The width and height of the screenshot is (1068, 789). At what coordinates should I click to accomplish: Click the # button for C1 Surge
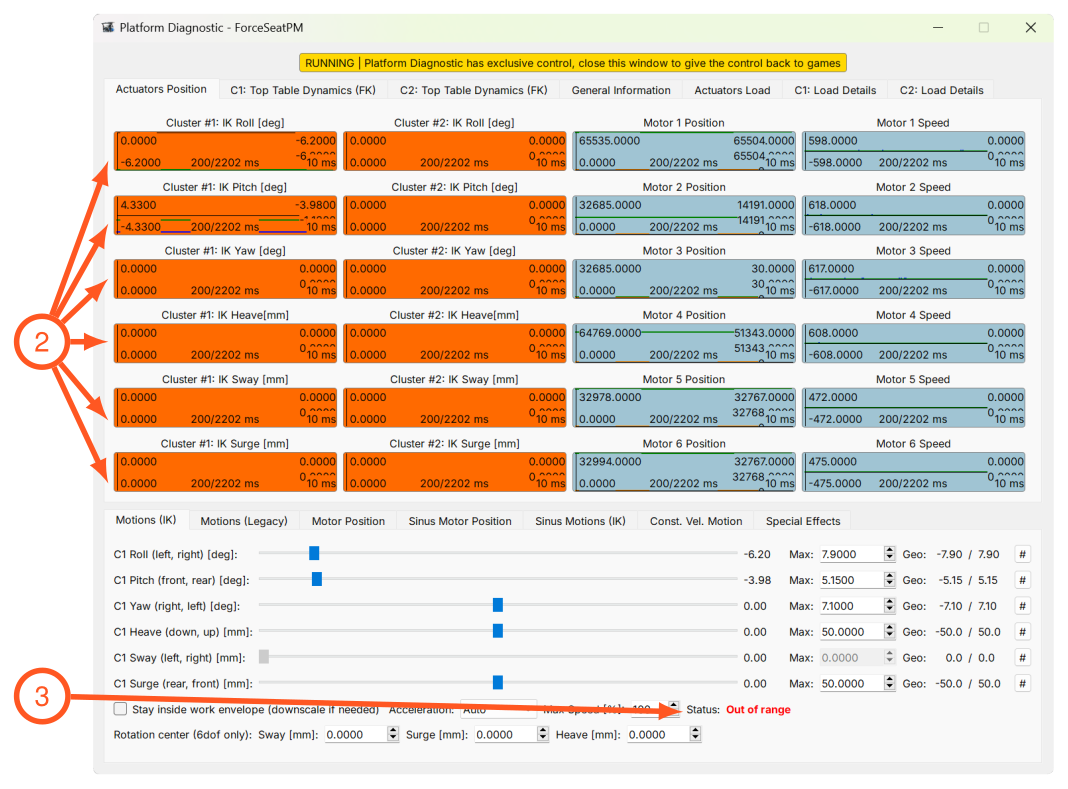1022,684
